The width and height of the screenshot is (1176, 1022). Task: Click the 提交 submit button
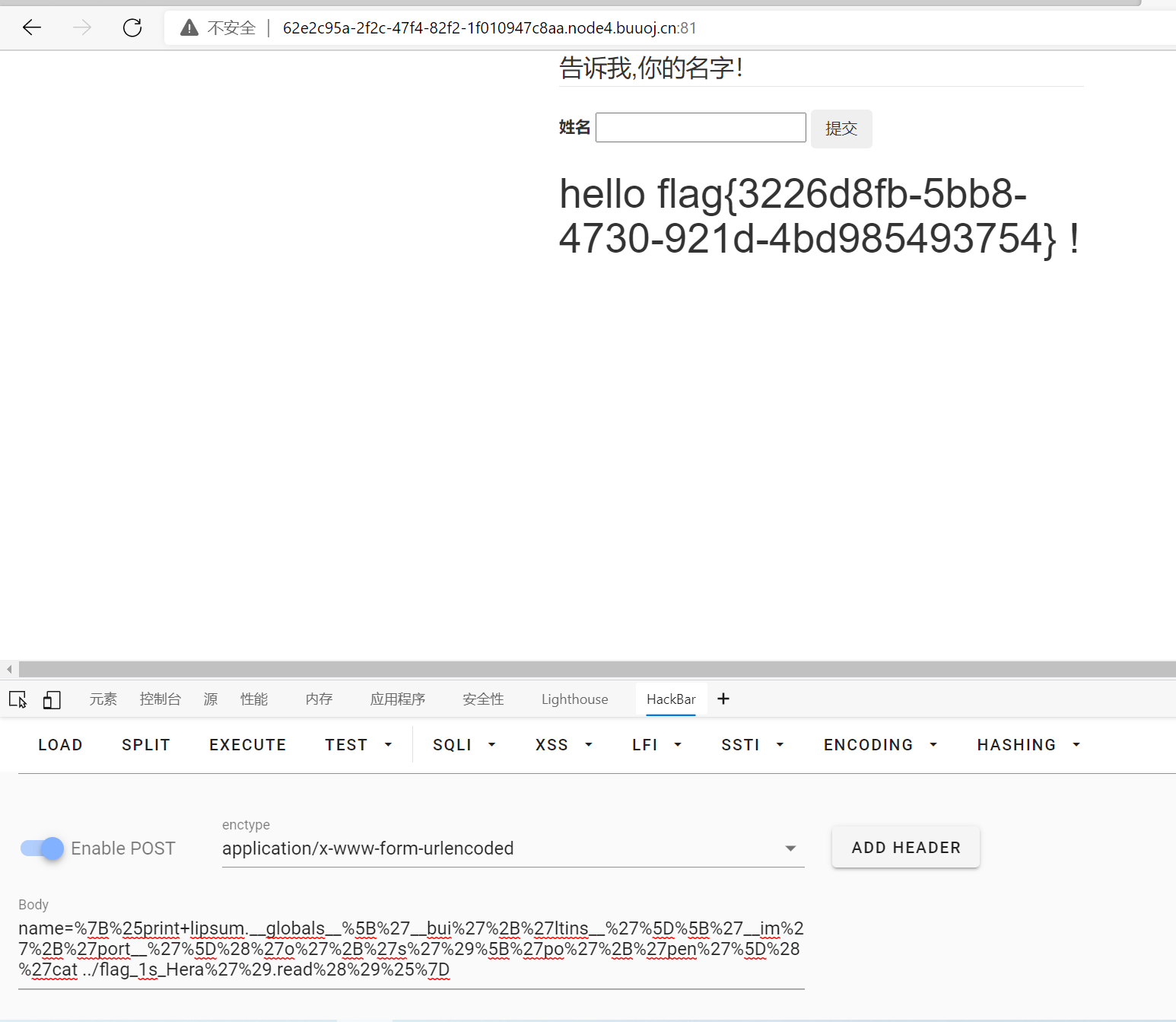coord(841,129)
